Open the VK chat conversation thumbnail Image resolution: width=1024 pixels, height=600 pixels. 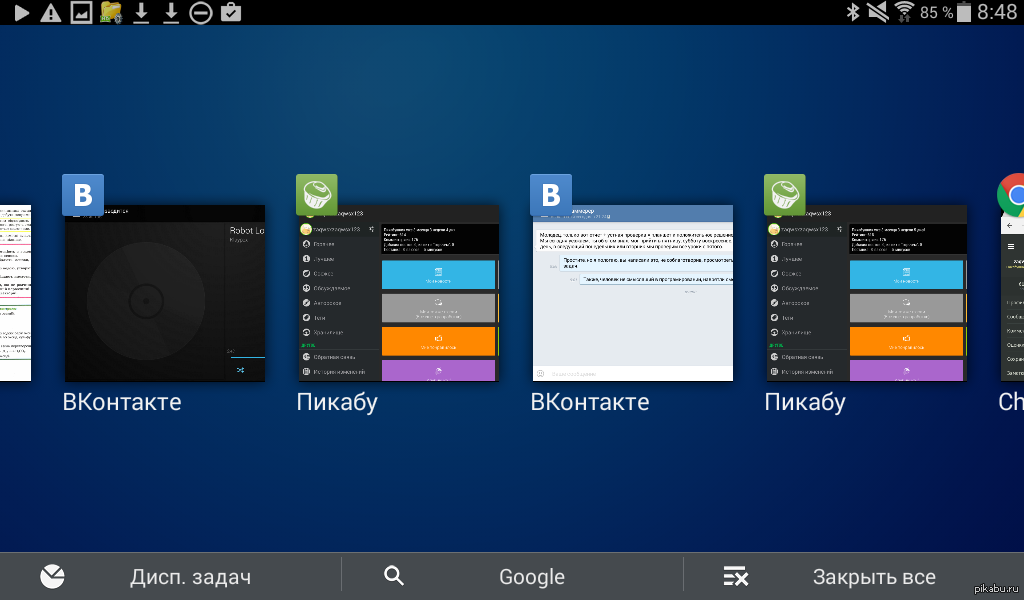(x=633, y=293)
